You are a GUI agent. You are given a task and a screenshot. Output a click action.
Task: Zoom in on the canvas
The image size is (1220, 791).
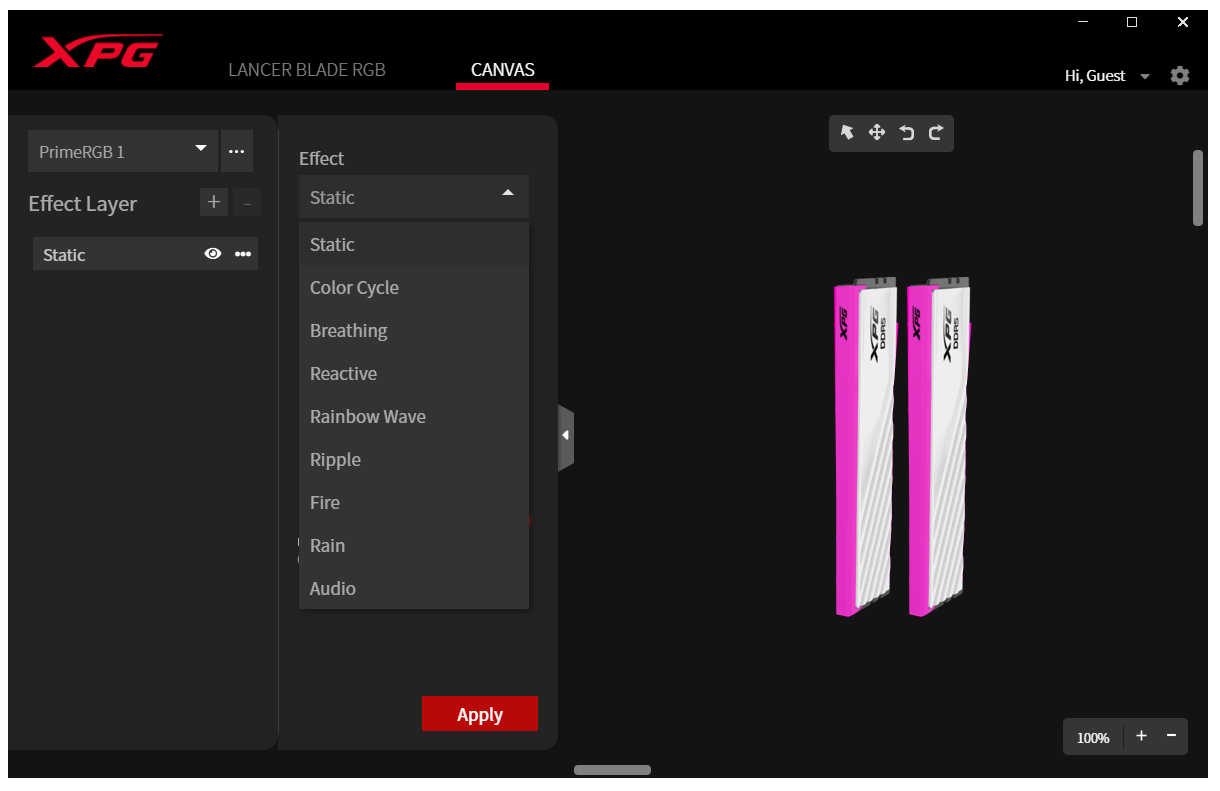(1141, 737)
